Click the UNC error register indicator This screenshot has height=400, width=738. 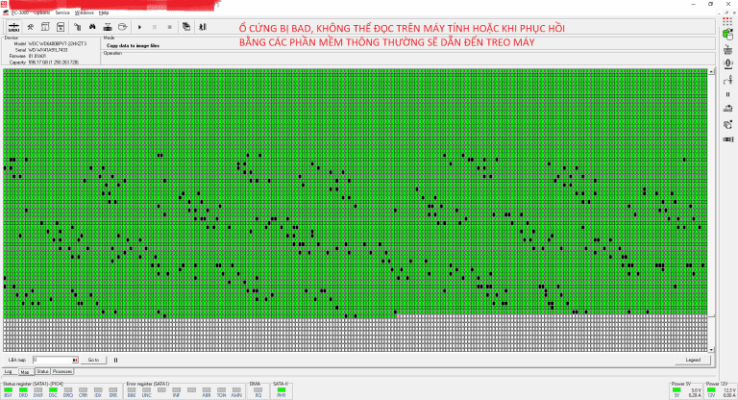[147, 392]
